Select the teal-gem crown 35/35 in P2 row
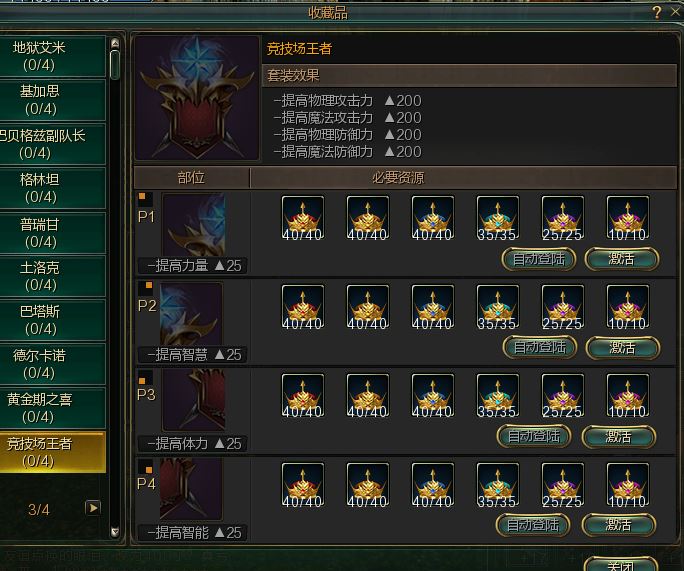Viewport: 684px width, 571px height. 498,307
